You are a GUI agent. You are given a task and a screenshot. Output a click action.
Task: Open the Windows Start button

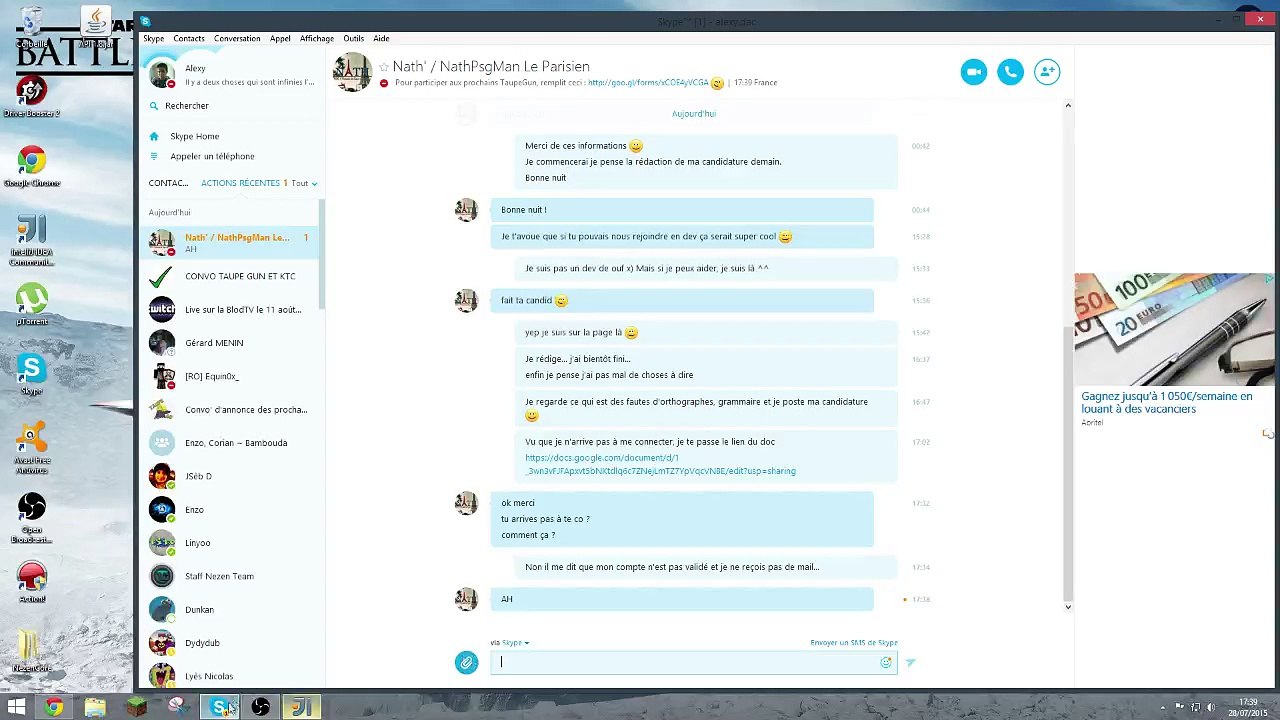pyautogui.click(x=16, y=708)
